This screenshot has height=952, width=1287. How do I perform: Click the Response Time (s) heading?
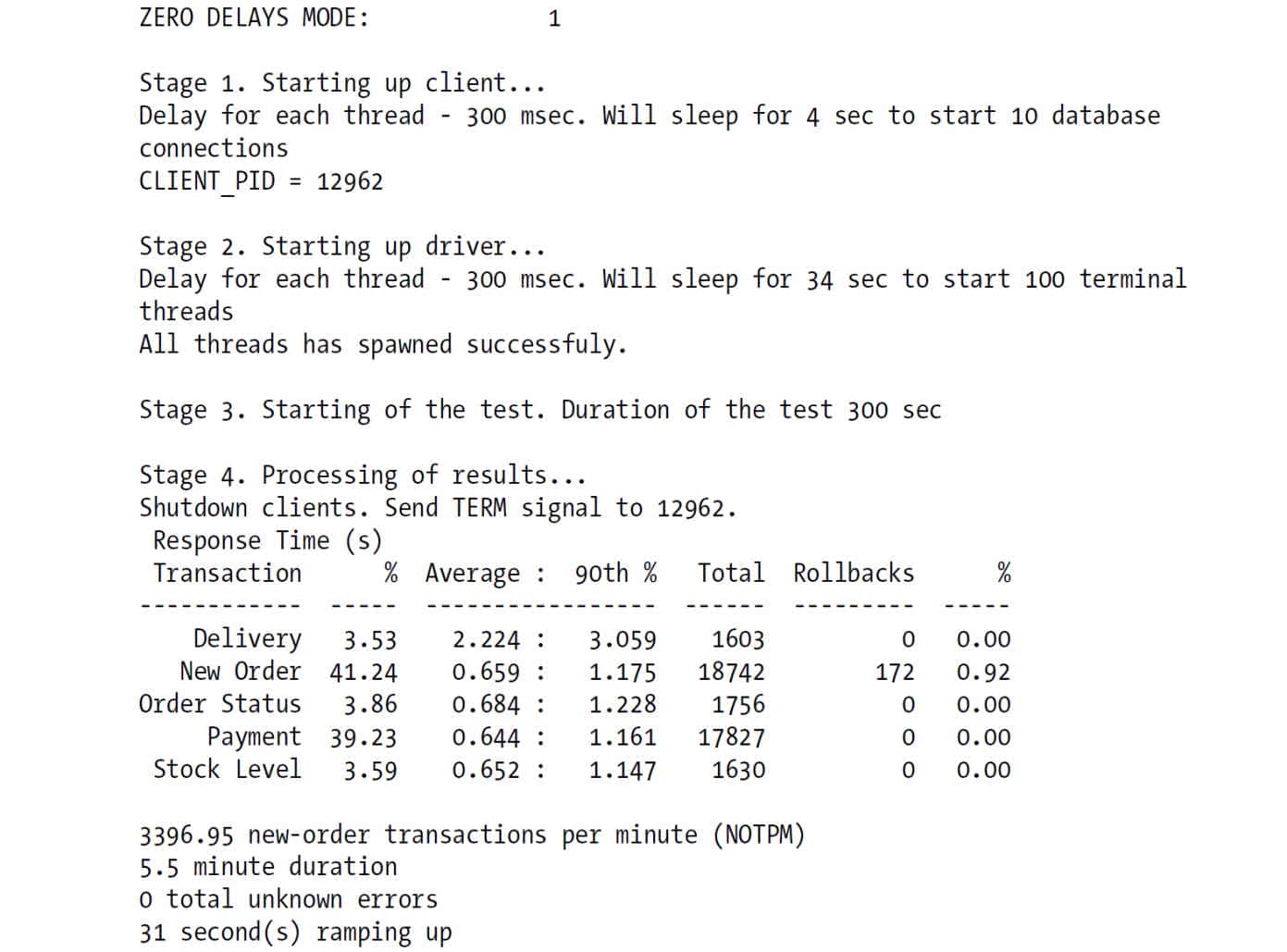(x=267, y=541)
